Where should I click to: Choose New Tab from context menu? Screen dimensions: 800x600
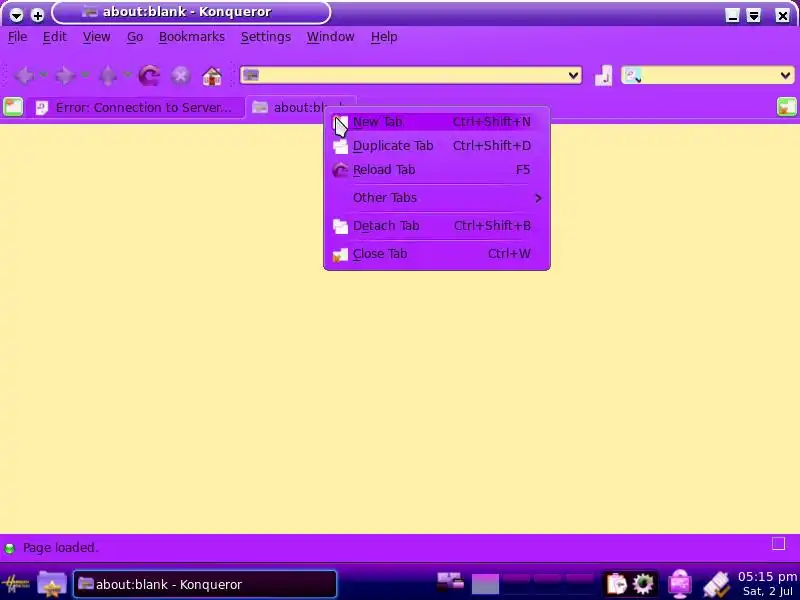[x=437, y=122]
